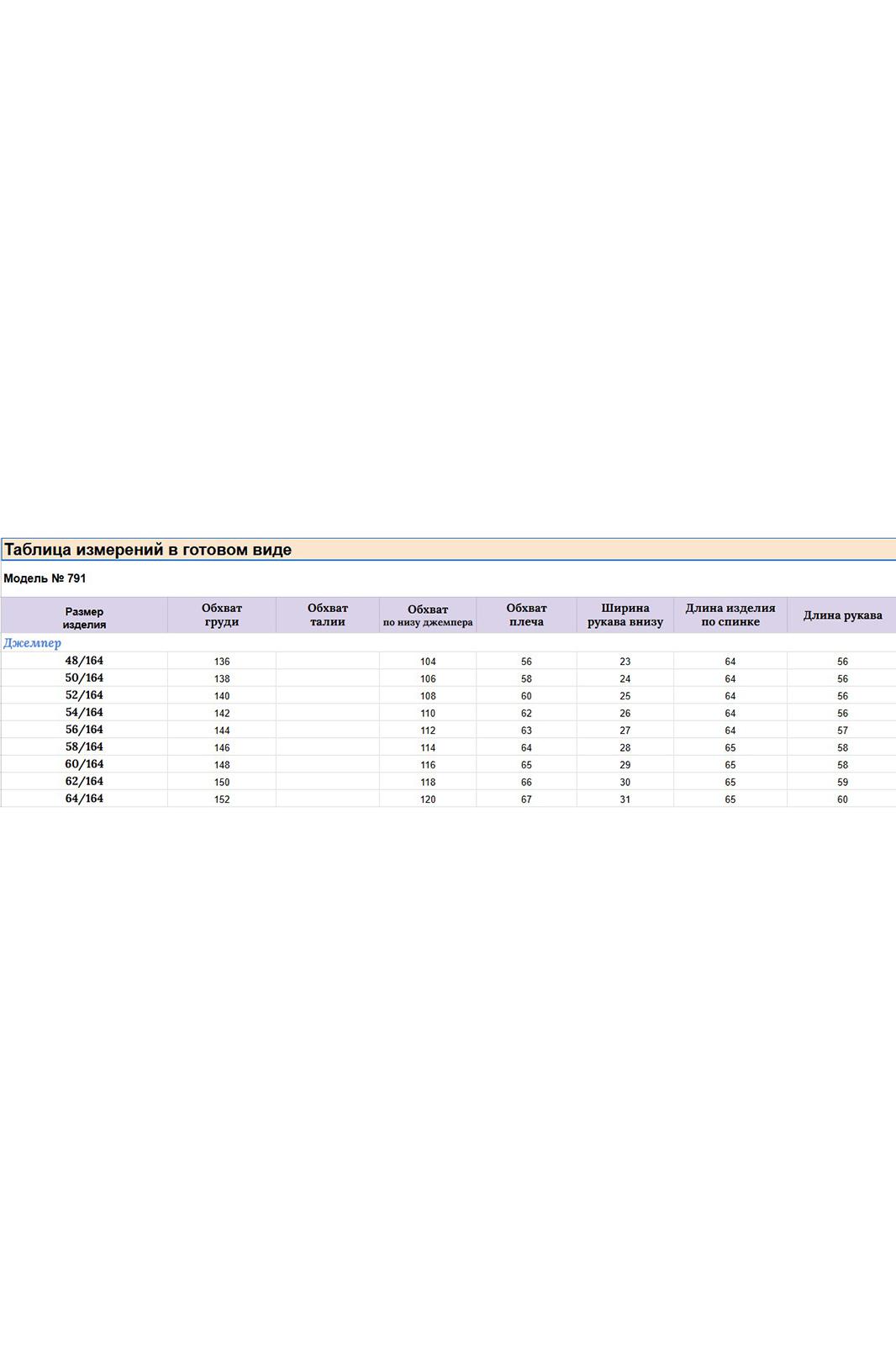Screen dimensions: 896x1345
Task: Click sleeve width value 28
Action: [x=625, y=748]
